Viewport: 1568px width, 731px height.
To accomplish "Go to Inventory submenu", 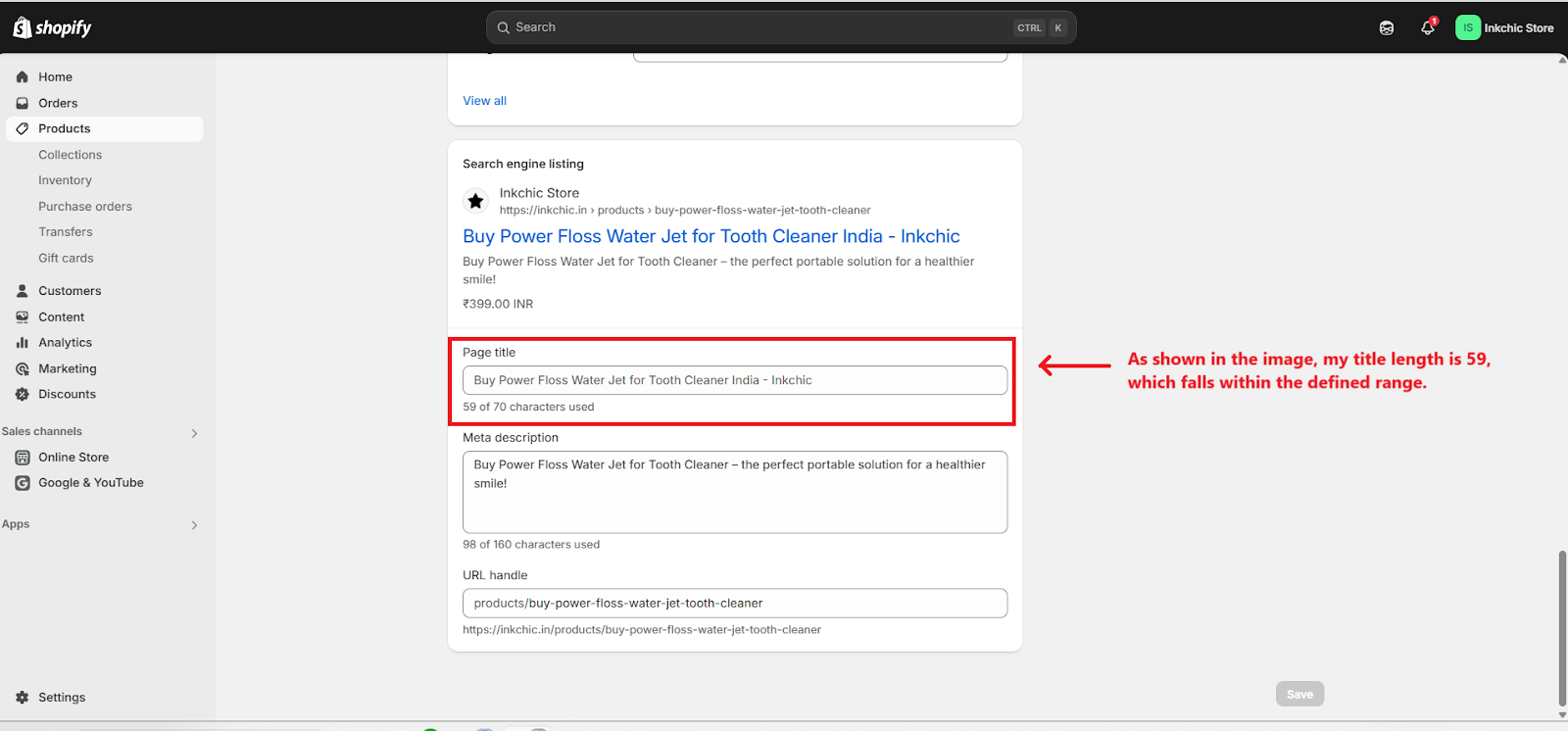I will tap(65, 180).
